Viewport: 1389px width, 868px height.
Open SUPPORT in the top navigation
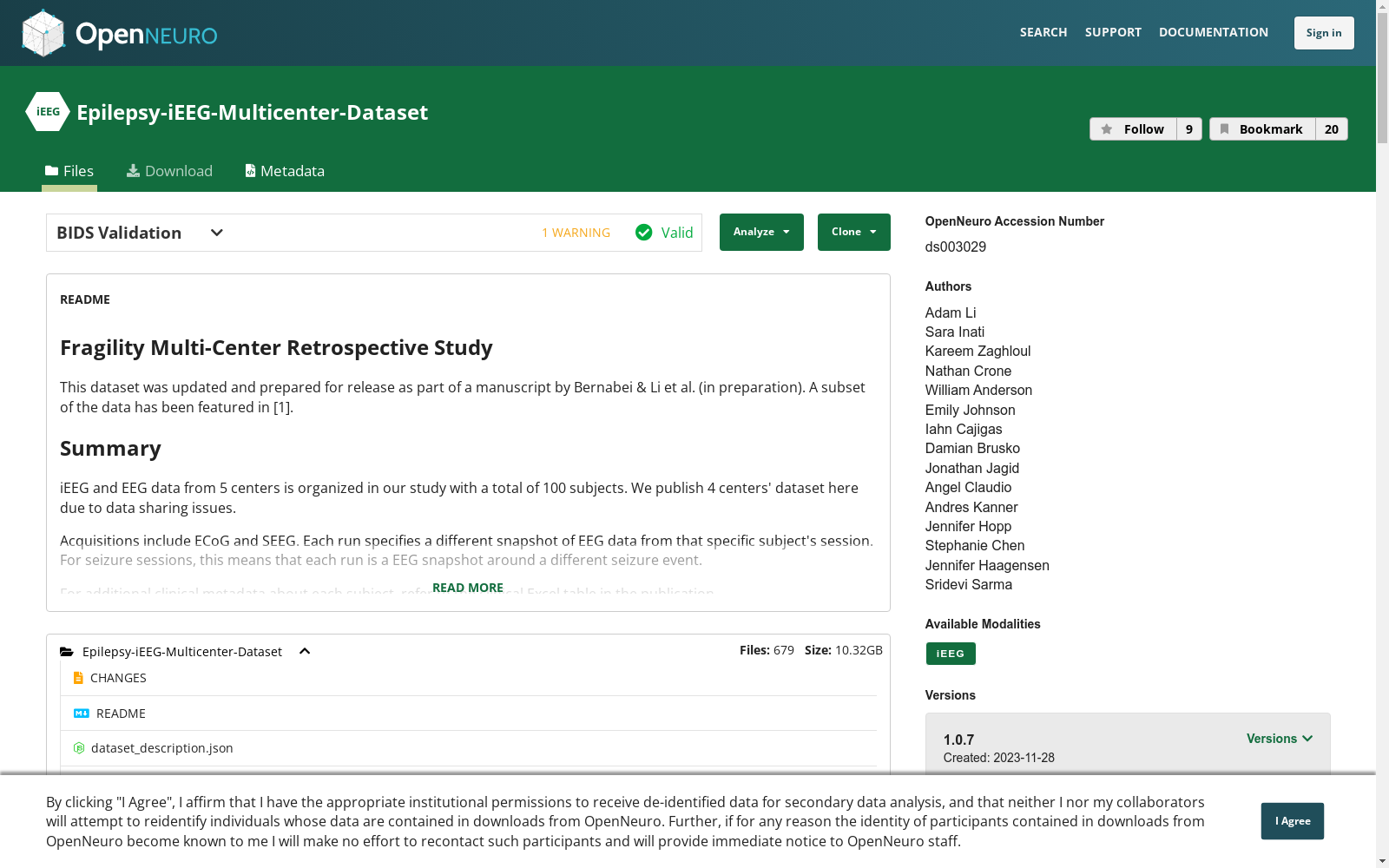(1113, 32)
